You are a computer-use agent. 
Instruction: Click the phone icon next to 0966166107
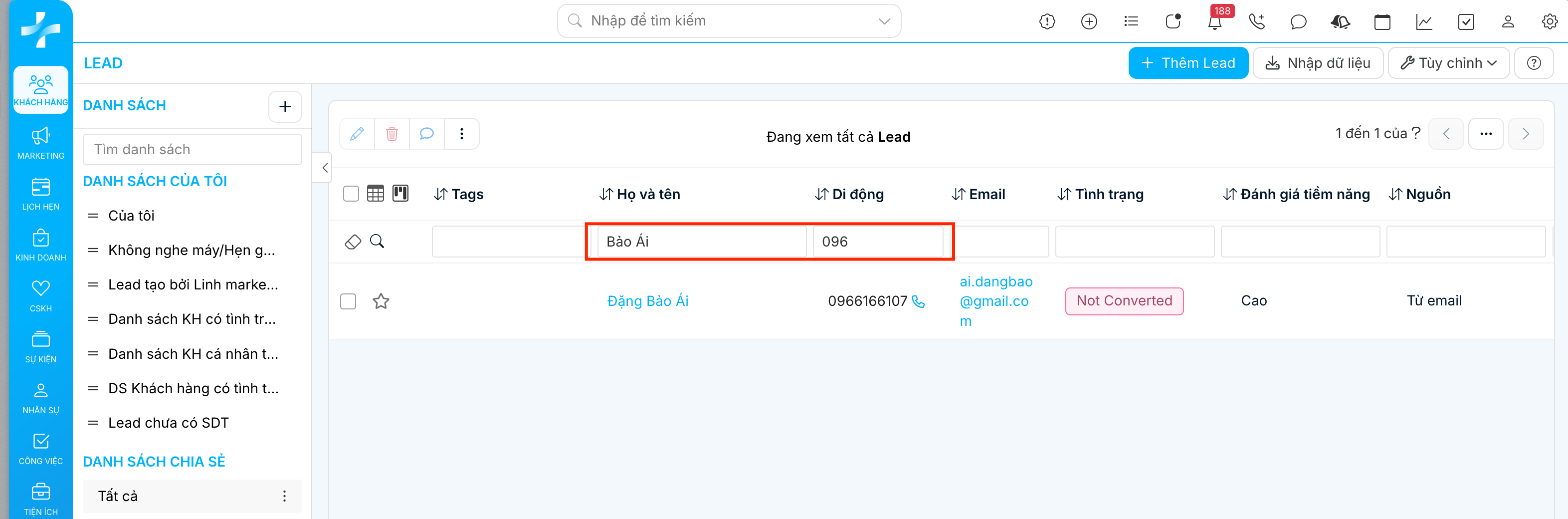click(x=919, y=301)
